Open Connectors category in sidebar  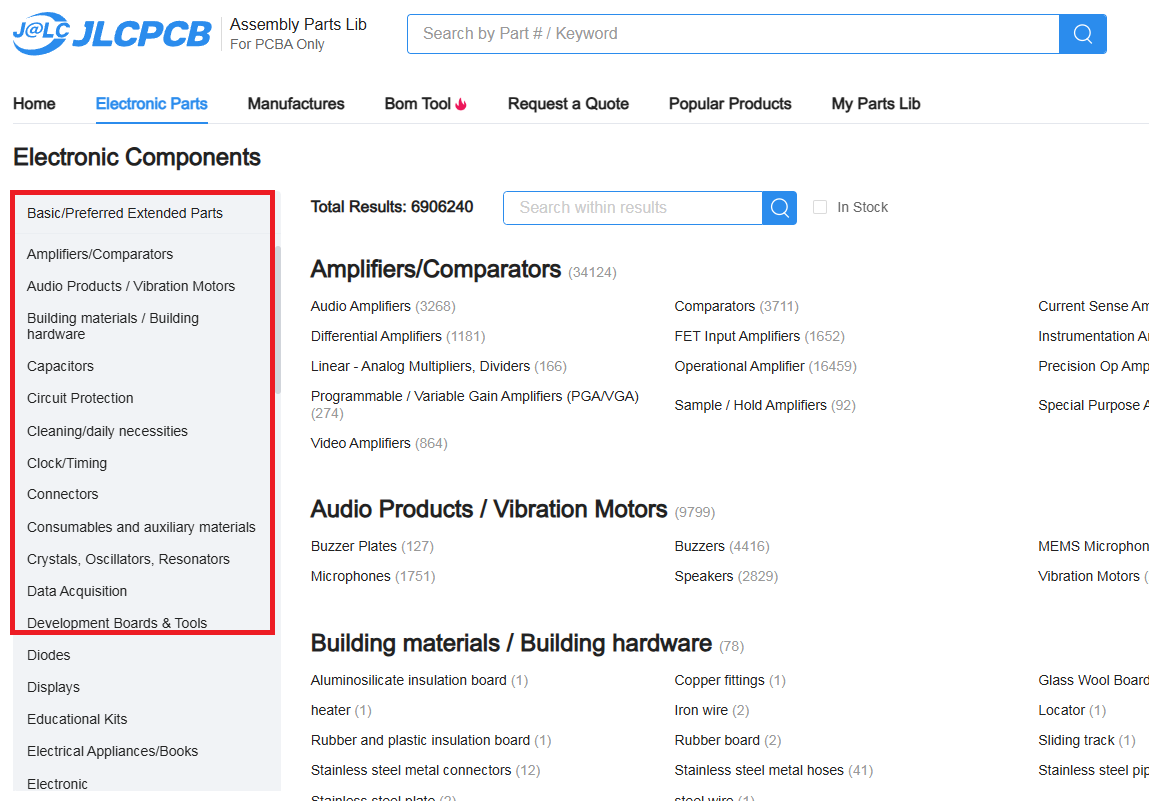coord(63,495)
